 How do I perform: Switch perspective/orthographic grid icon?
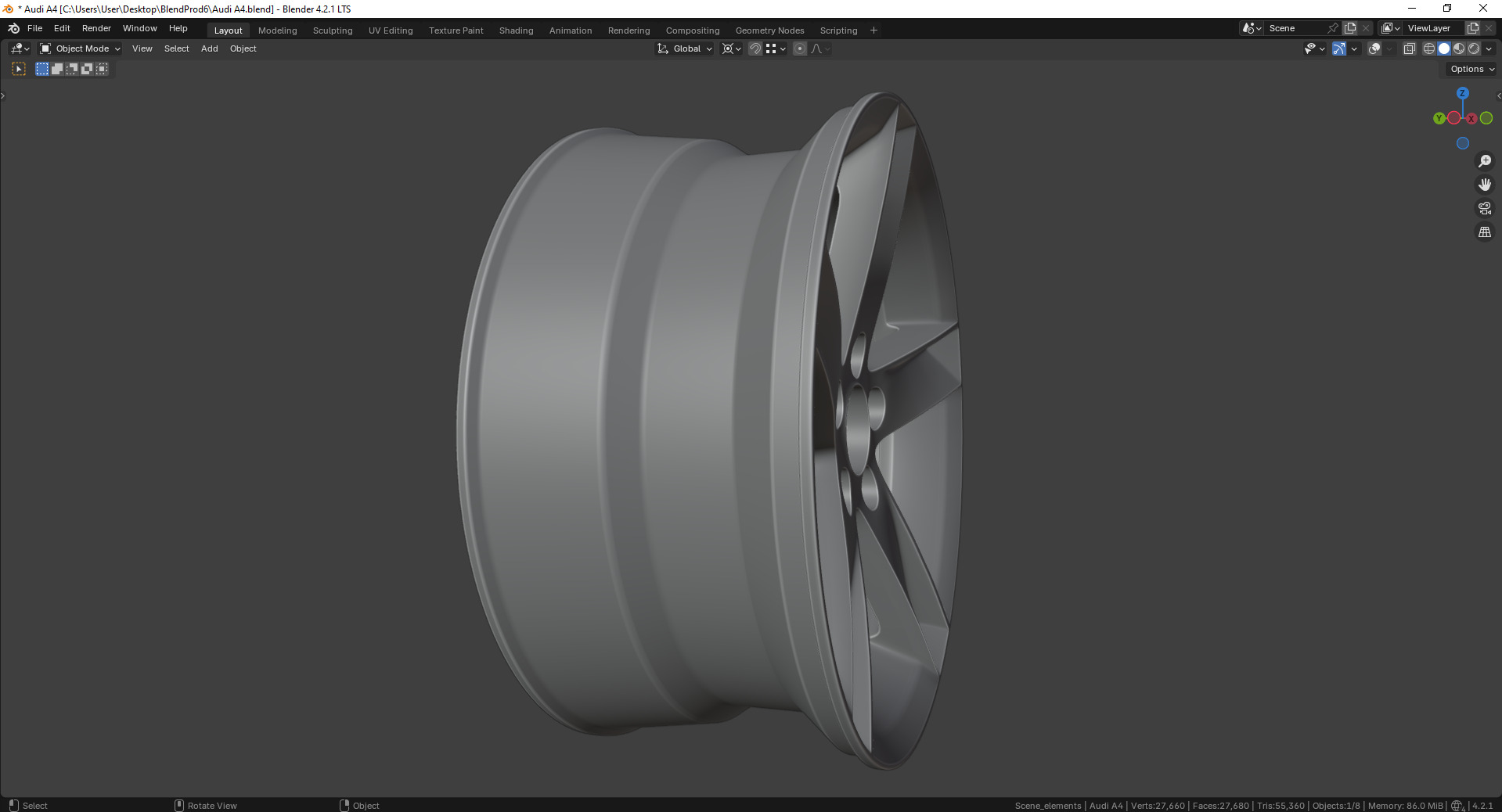1484,232
